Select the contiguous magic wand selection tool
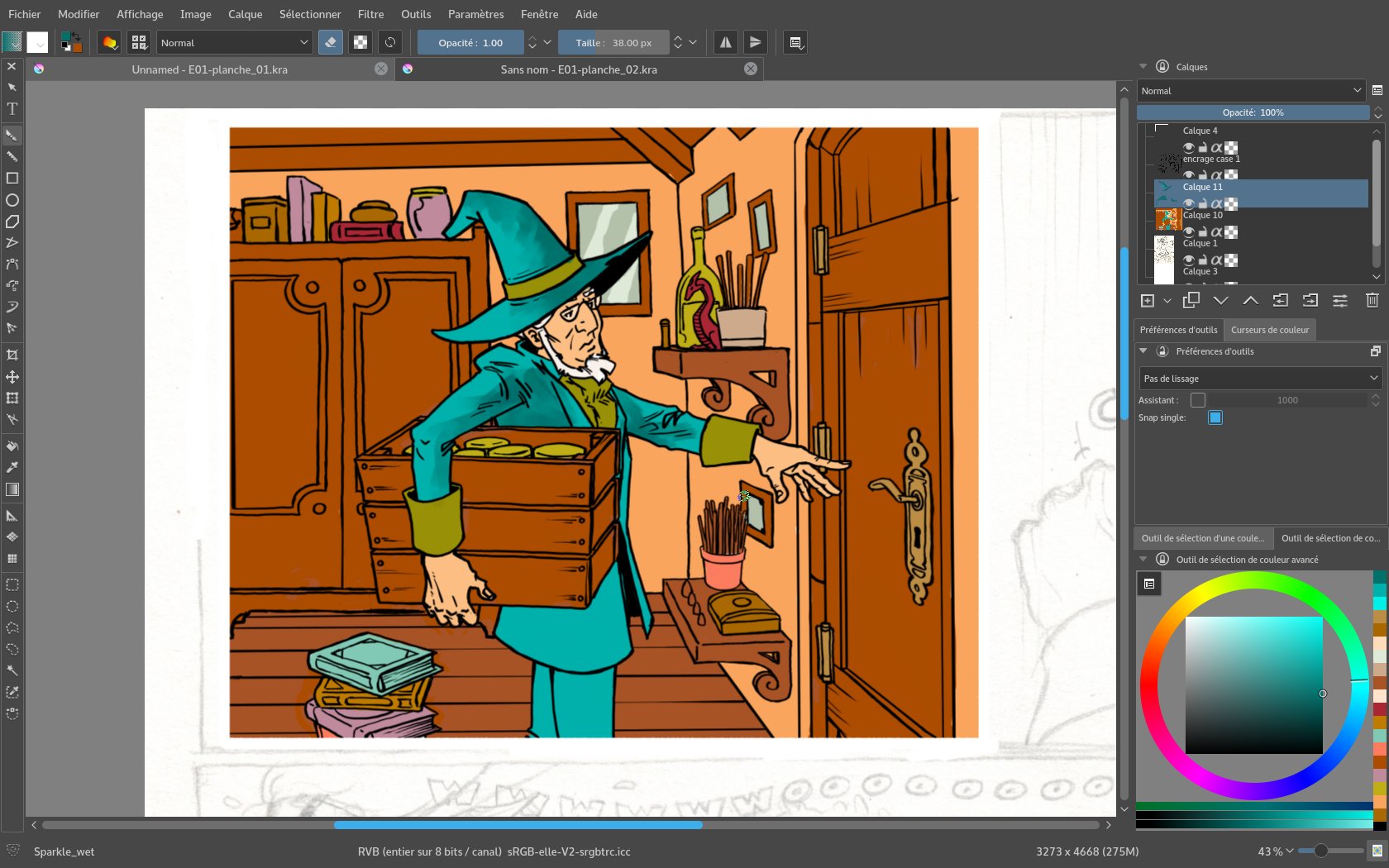Screen dimensions: 1389x868 12,670
